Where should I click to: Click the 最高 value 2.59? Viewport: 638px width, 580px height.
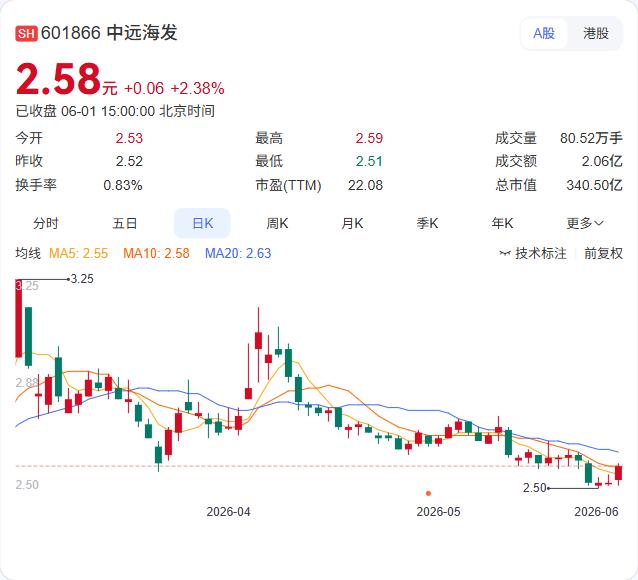click(x=369, y=138)
